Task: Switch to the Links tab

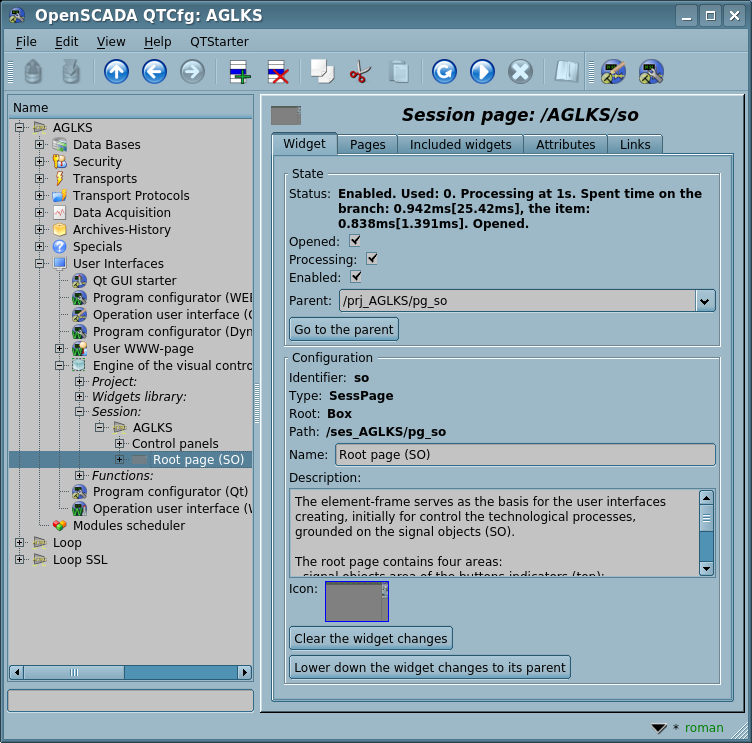Action: [x=635, y=144]
